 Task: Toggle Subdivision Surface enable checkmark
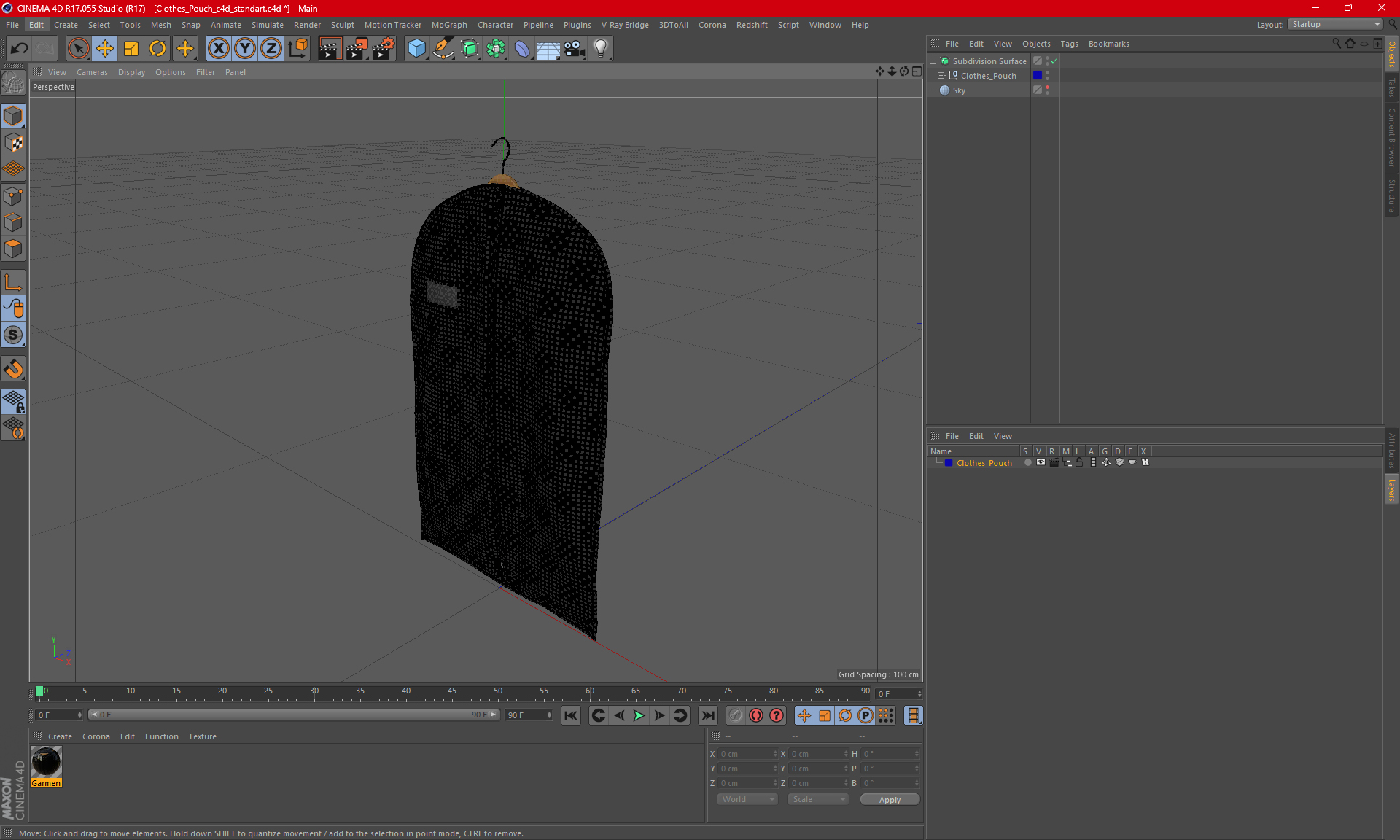[1054, 61]
